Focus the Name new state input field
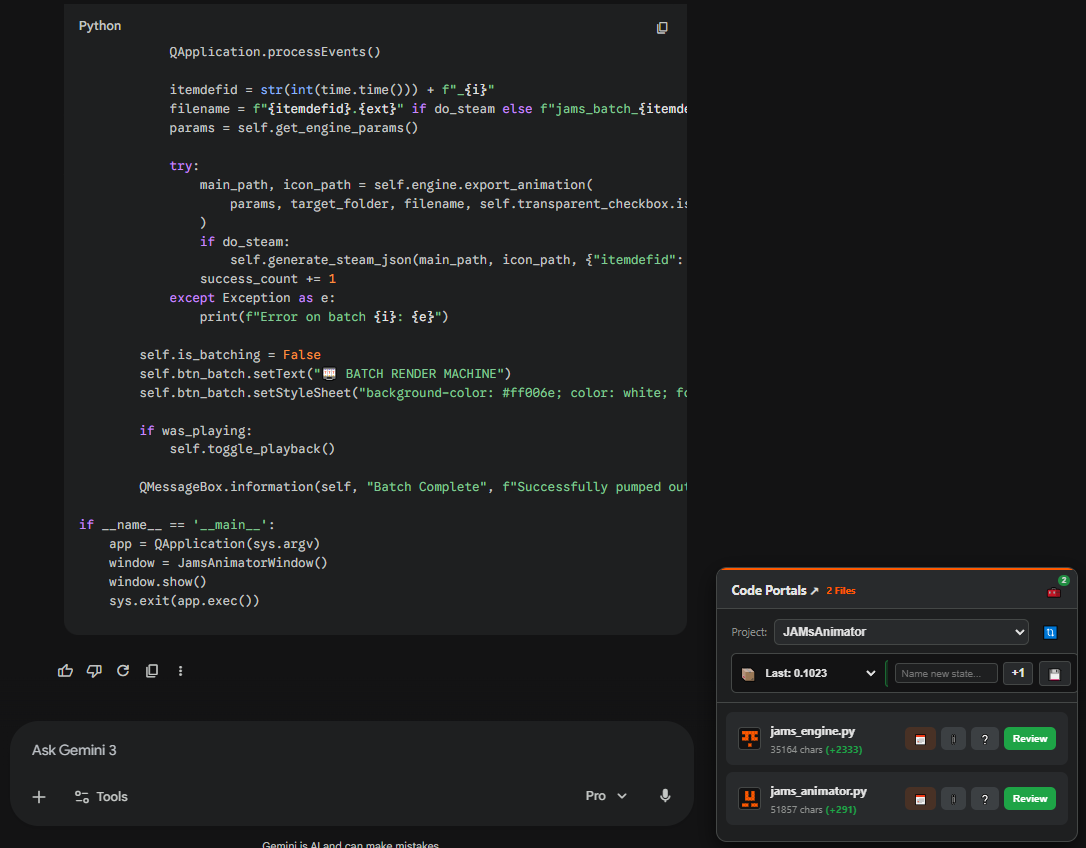The width and height of the screenshot is (1086, 848). [945, 674]
